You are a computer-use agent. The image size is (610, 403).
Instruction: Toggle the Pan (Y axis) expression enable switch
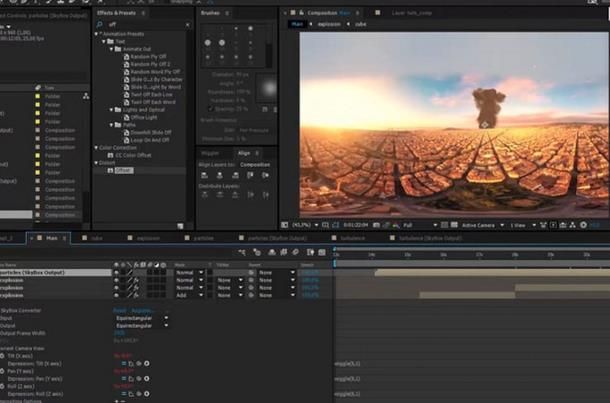point(124,379)
